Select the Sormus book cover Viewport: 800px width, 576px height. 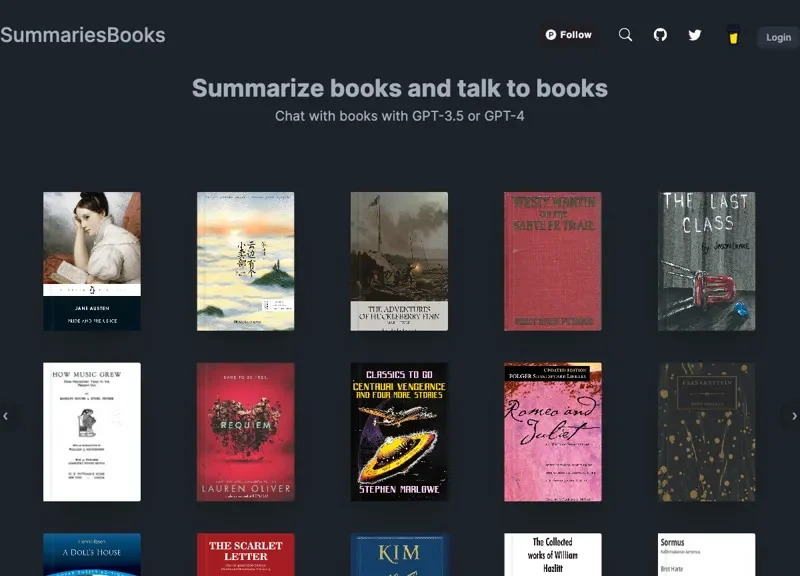706,555
